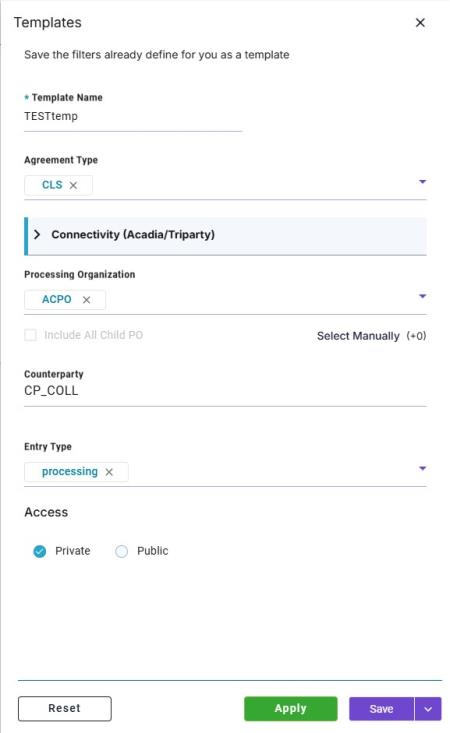Click the Reset button
This screenshot has width=450, height=733.
64,709
